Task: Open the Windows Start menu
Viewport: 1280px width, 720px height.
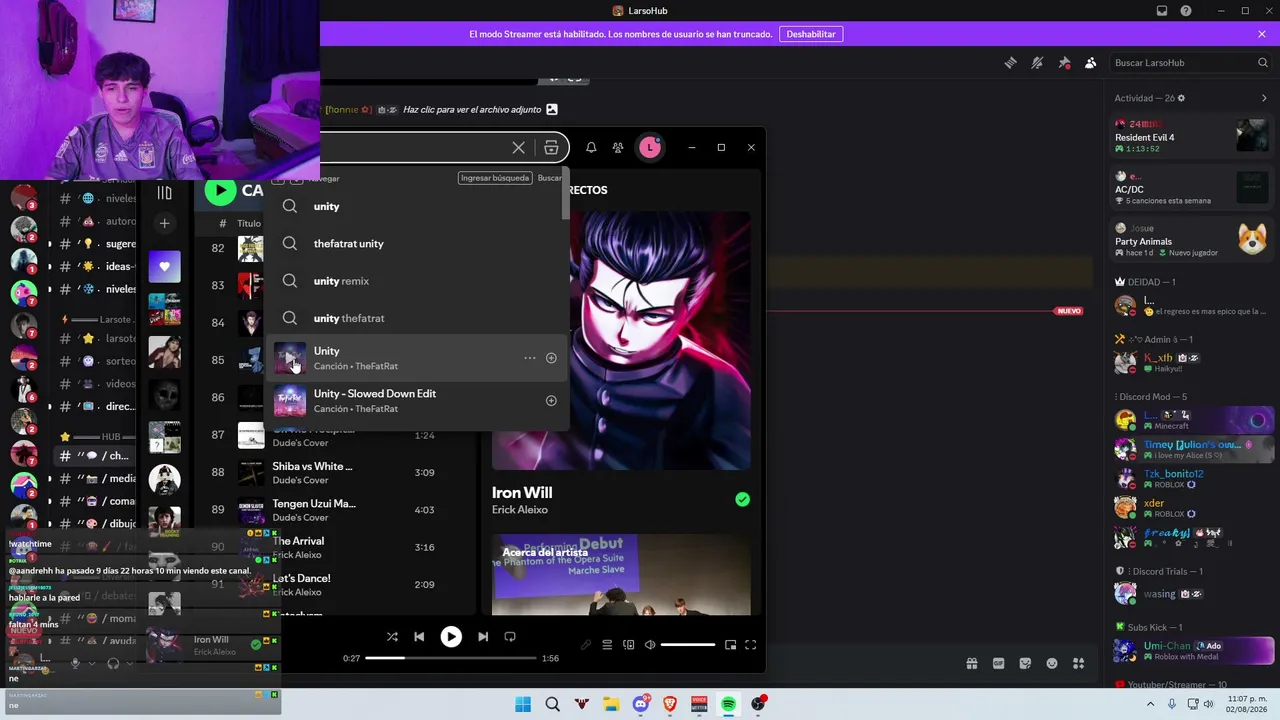Action: pos(523,704)
